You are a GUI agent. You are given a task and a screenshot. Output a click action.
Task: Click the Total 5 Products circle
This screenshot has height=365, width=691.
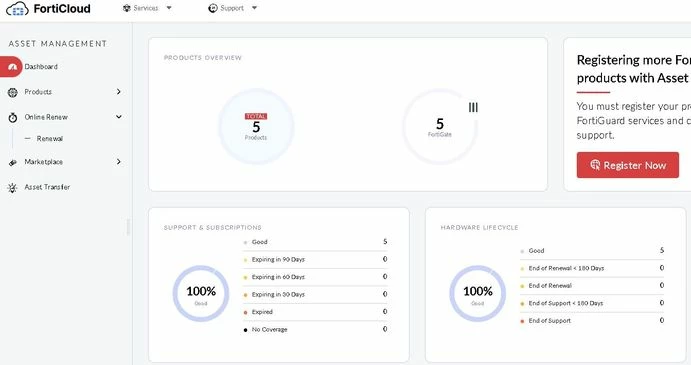coord(256,127)
